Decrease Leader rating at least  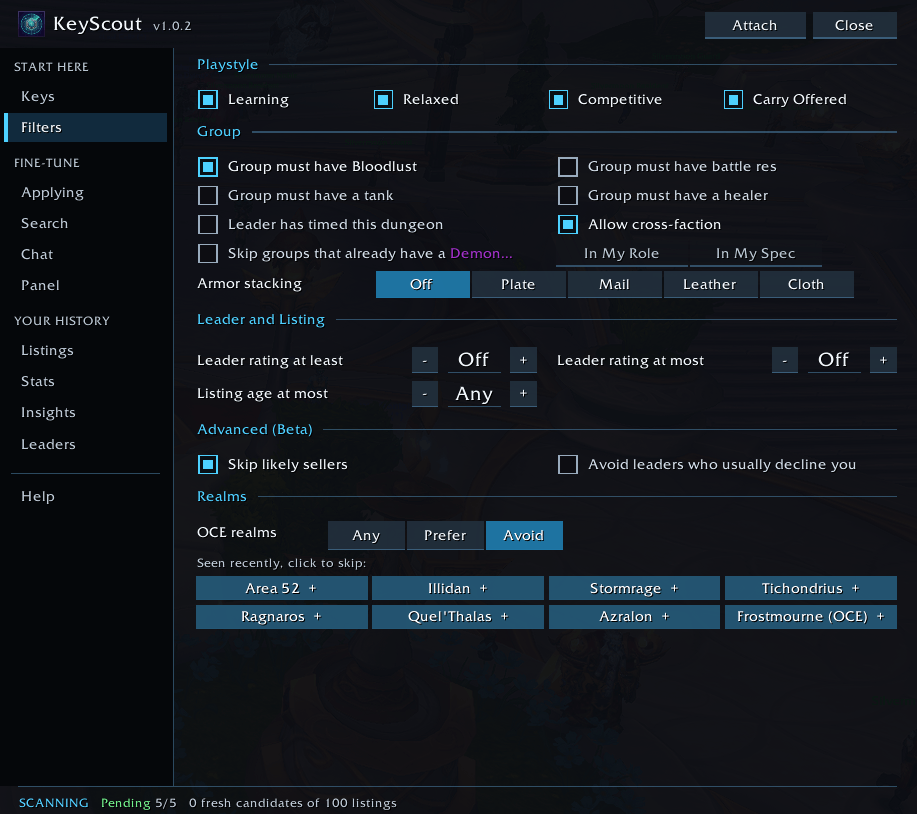[x=425, y=360]
